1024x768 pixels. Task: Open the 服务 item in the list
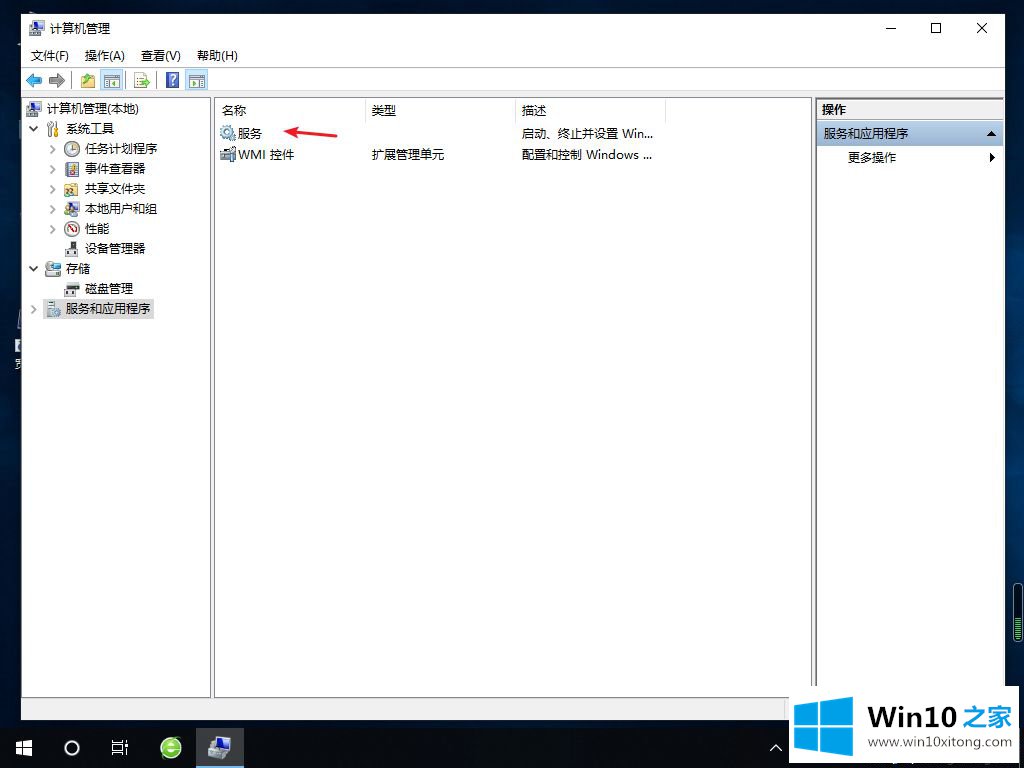pos(249,133)
